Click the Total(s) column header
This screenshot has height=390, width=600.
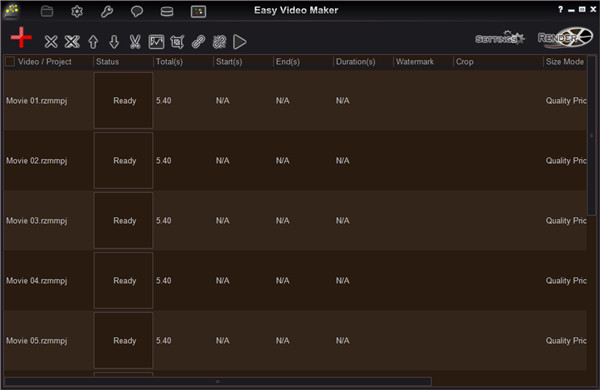click(x=169, y=62)
